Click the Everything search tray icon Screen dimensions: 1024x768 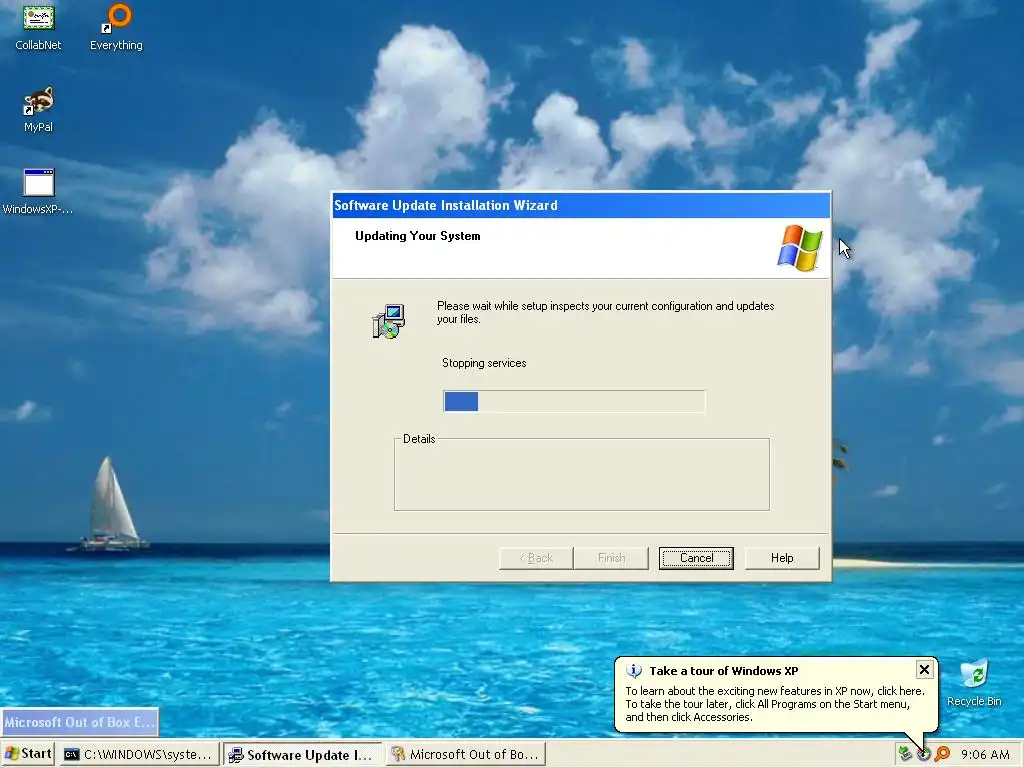point(942,754)
